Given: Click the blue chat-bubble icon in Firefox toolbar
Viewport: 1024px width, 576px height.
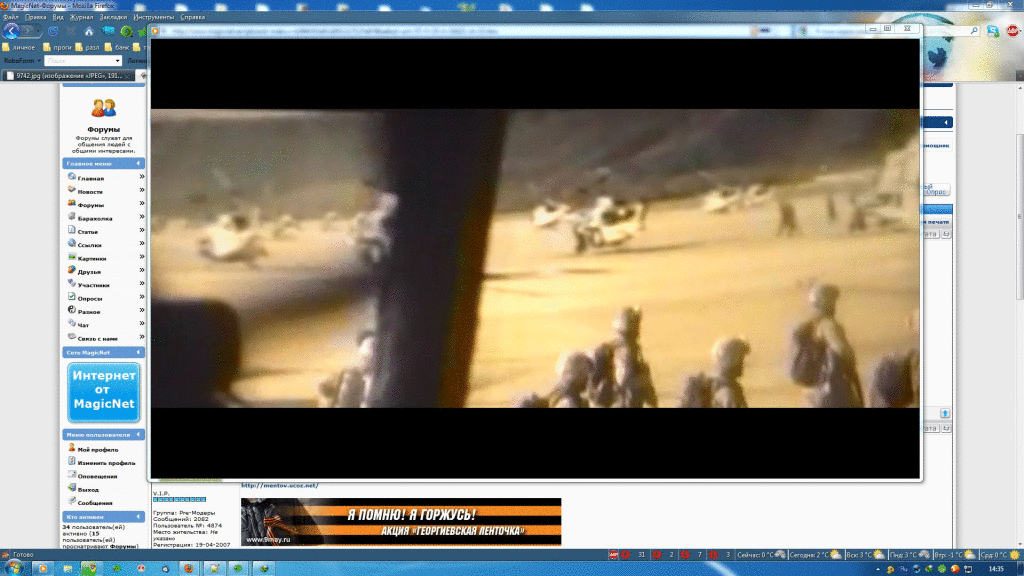Looking at the screenshot, I should tap(108, 31).
